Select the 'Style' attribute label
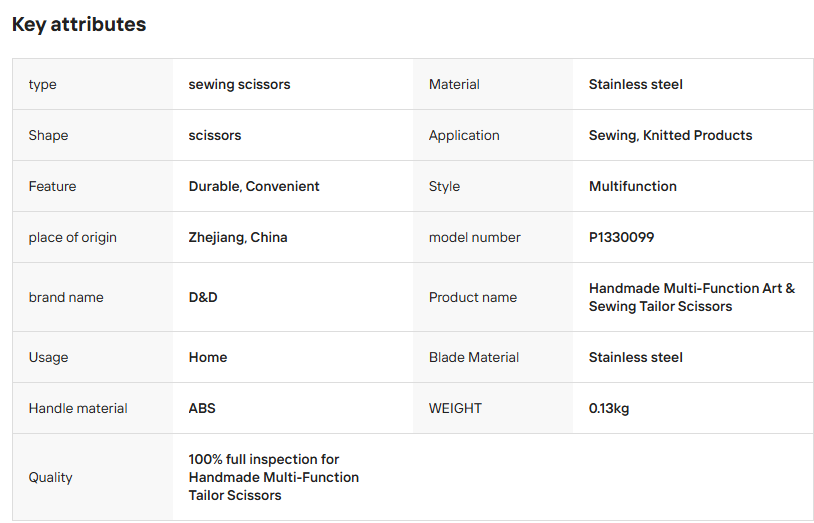814x523 pixels. pyautogui.click(x=444, y=186)
